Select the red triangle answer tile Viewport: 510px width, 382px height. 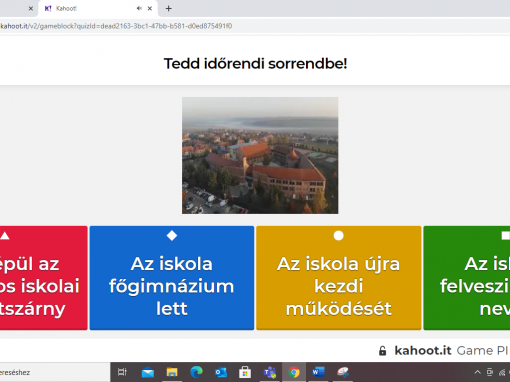click(43, 278)
